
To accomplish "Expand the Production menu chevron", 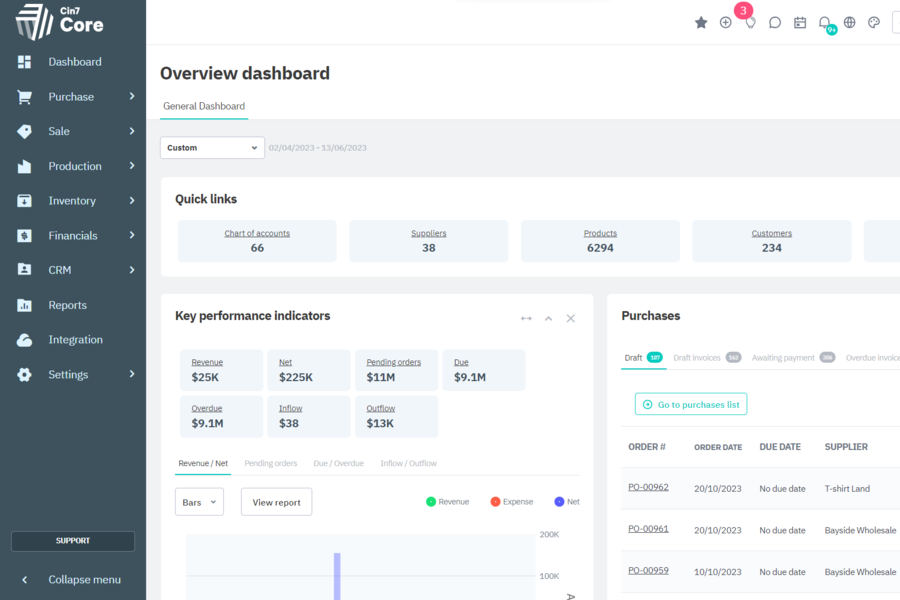I will click(x=132, y=166).
